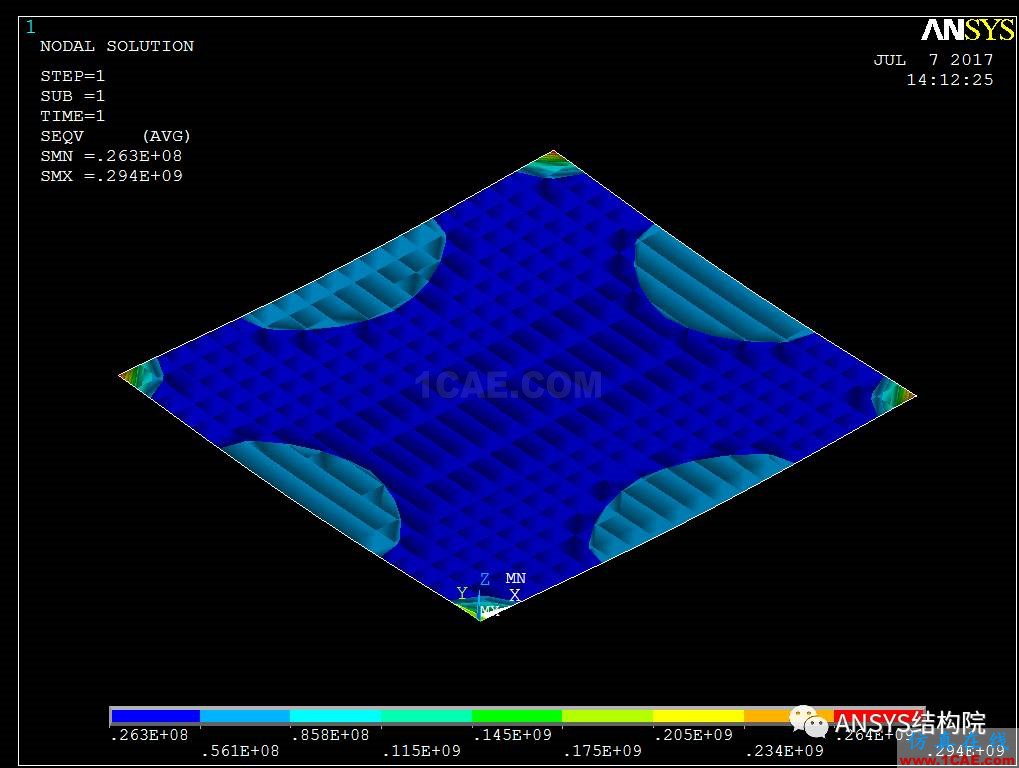Viewport: 1019px width, 768px height.
Task: Click the 'SMN =.263E+08' text
Action: (x=111, y=157)
